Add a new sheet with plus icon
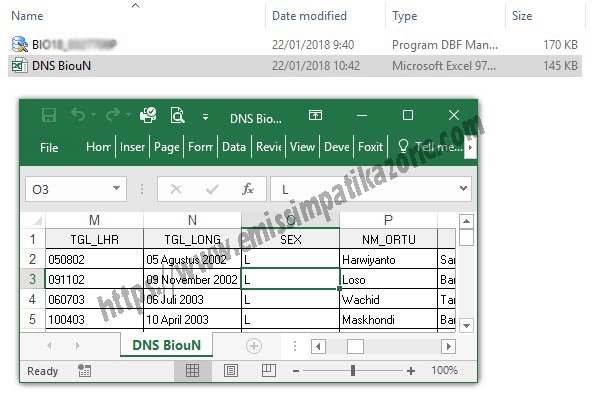The height and width of the screenshot is (406, 605). tap(253, 346)
